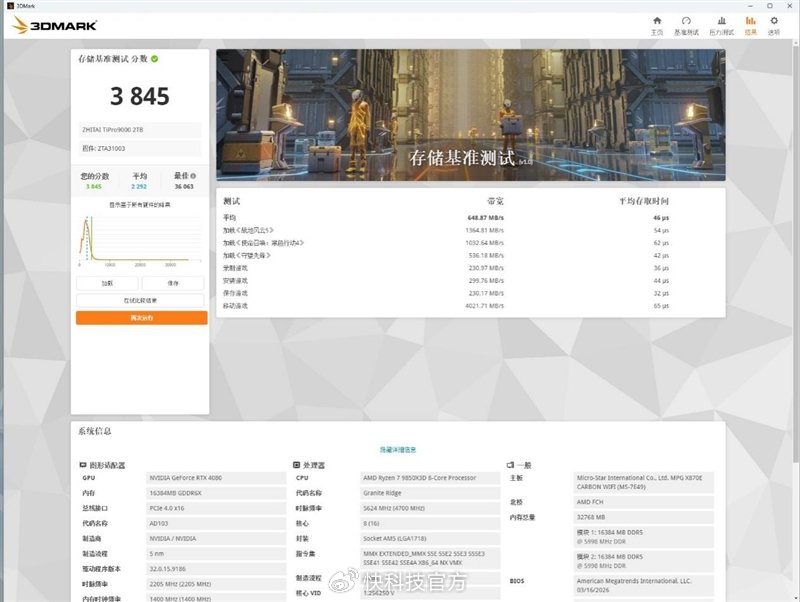Click the average score 2 292

pyautogui.click(x=139, y=187)
